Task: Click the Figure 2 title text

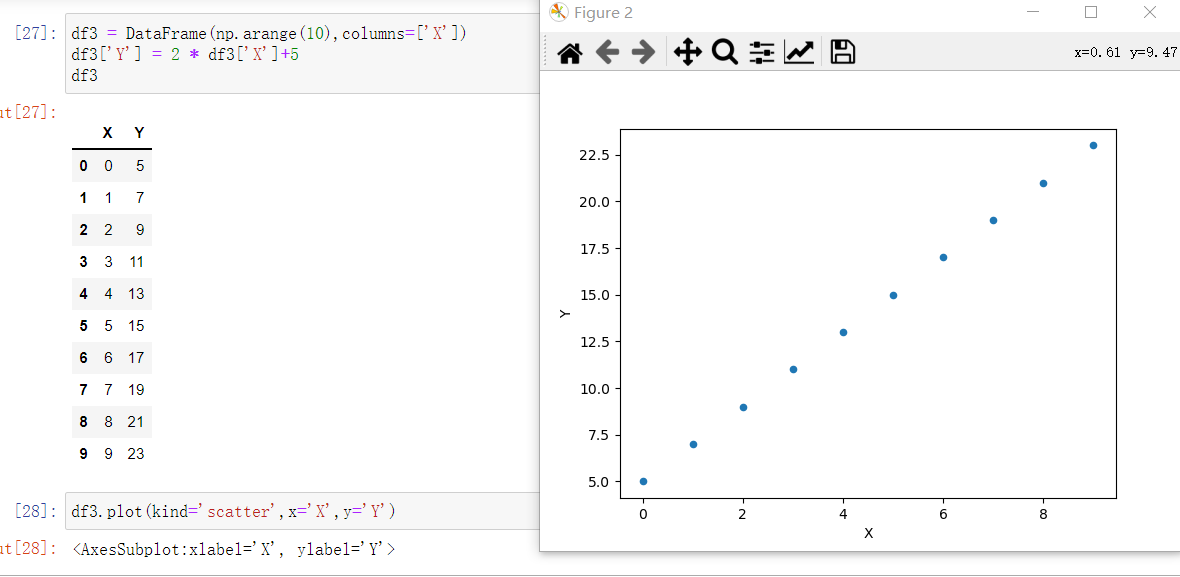Action: click(603, 12)
